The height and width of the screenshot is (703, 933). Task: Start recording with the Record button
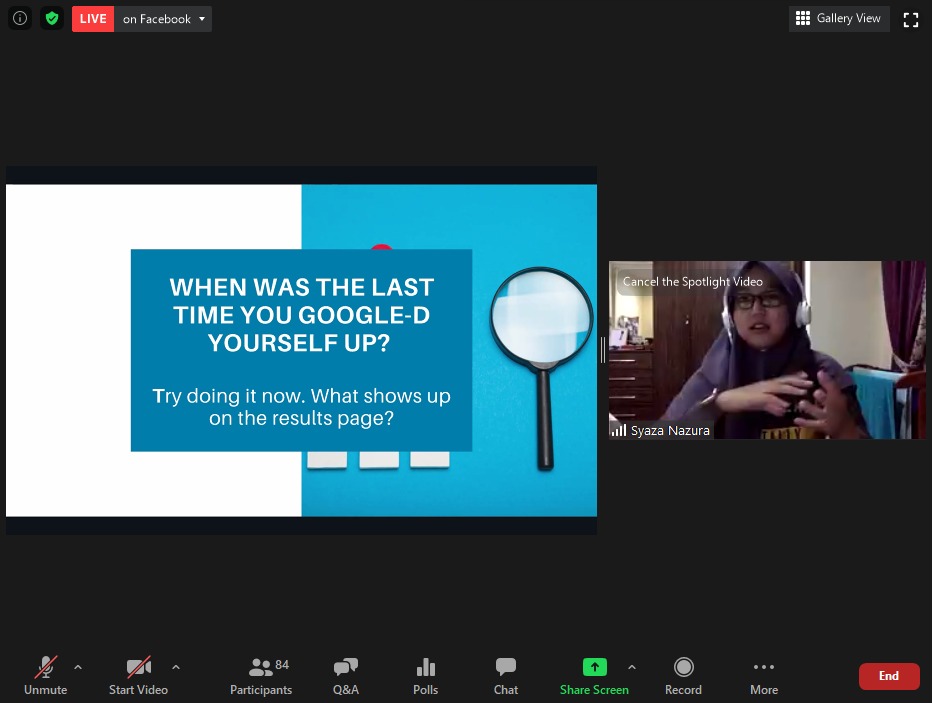683,676
